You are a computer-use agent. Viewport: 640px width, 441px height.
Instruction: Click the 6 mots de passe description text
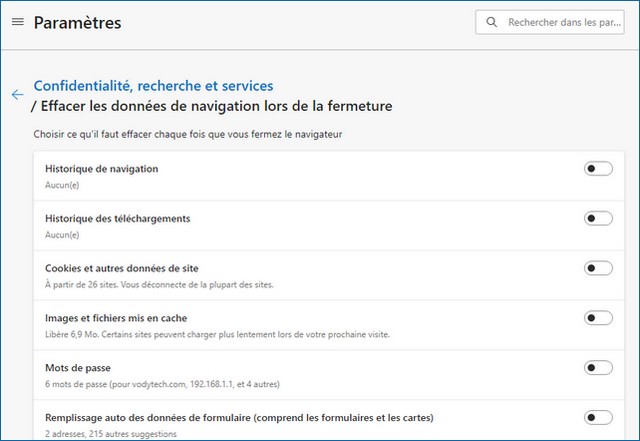point(162,384)
